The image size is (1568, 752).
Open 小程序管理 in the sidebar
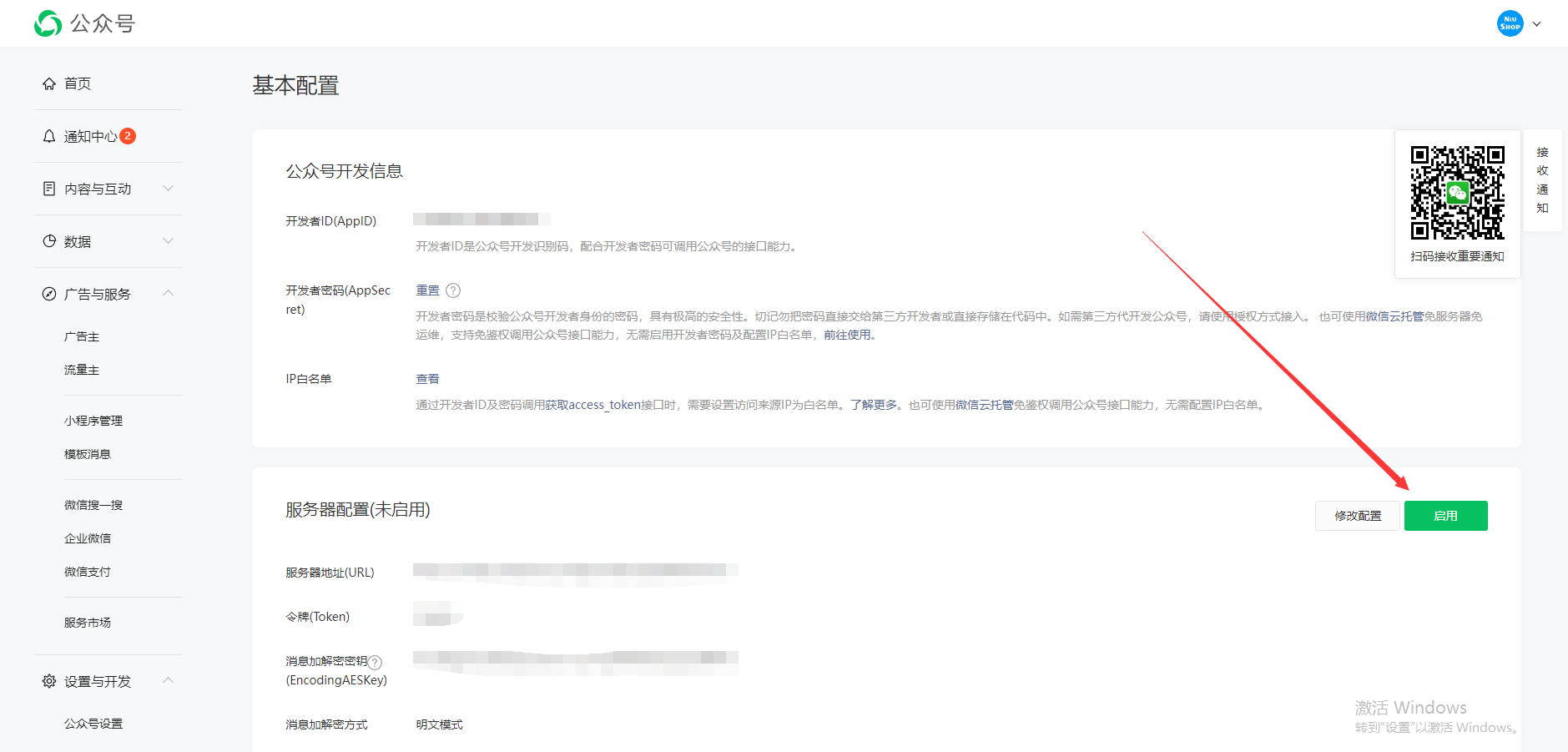pyautogui.click(x=93, y=421)
